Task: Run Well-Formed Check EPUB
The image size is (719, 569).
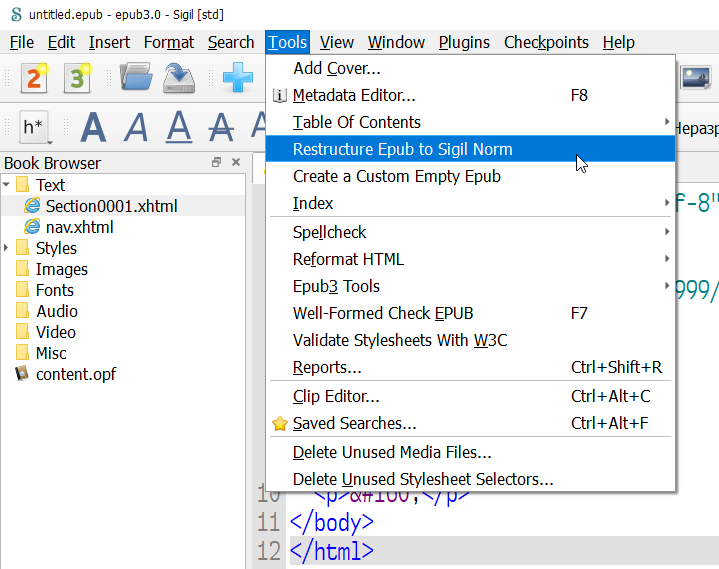Action: (470, 313)
